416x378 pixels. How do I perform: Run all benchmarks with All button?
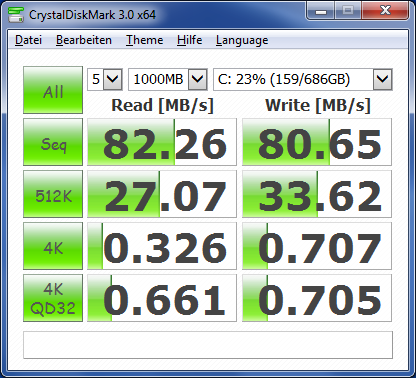(53, 90)
